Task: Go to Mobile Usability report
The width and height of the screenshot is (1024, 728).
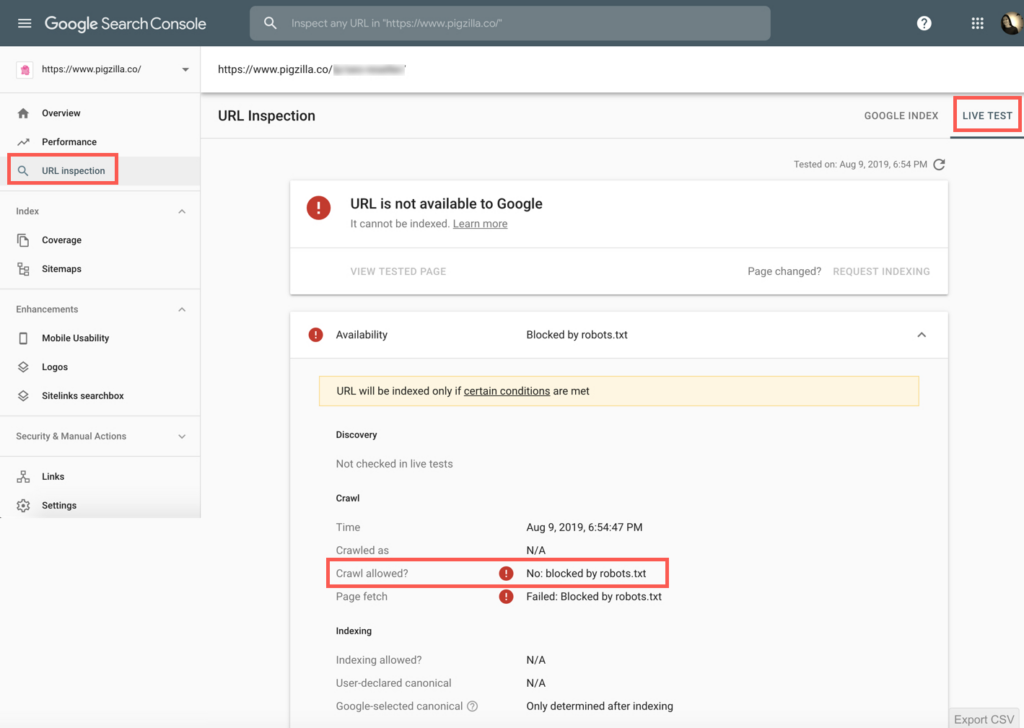Action: coord(75,338)
